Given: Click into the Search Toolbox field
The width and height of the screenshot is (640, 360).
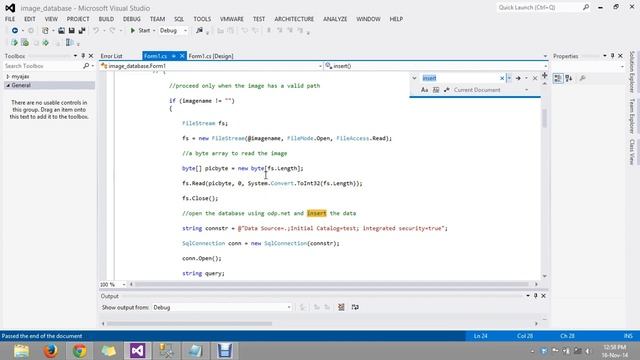Looking at the screenshot, I should pos(43,66).
